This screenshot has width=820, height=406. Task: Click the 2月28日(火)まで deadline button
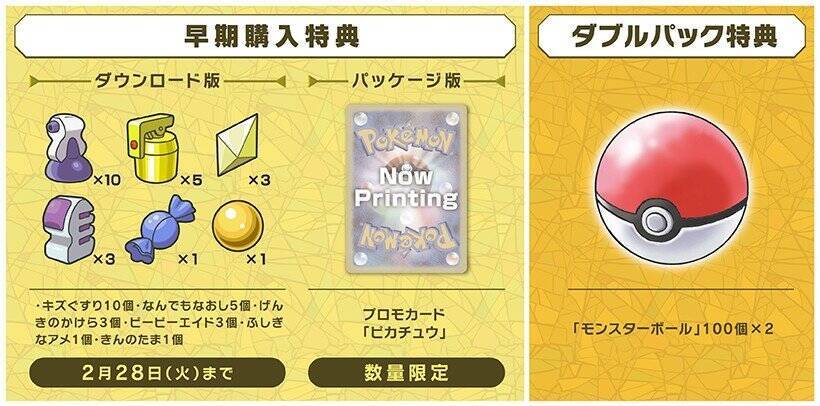(x=157, y=373)
